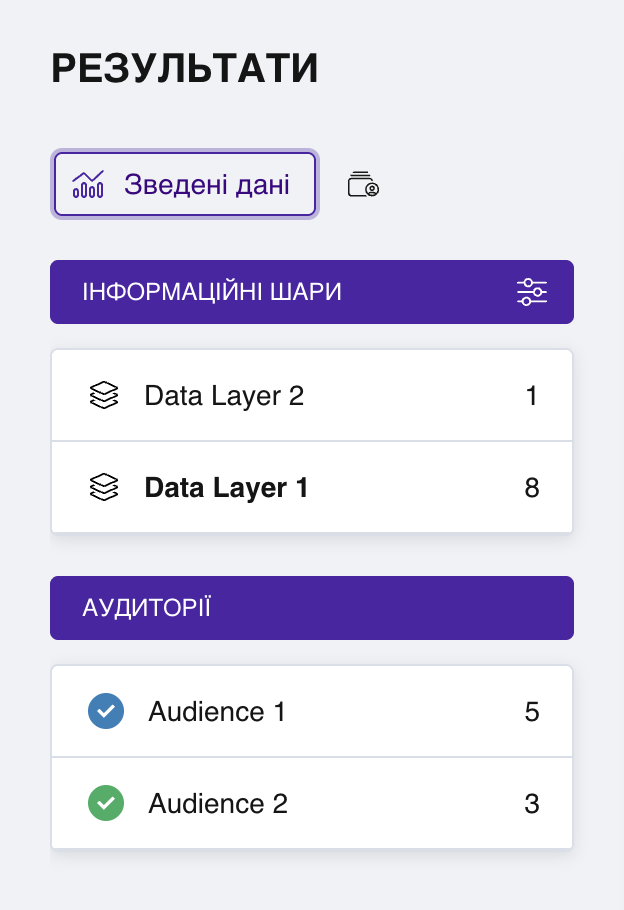Select the Audience 2 row label
The image size is (624, 910).
218,804
